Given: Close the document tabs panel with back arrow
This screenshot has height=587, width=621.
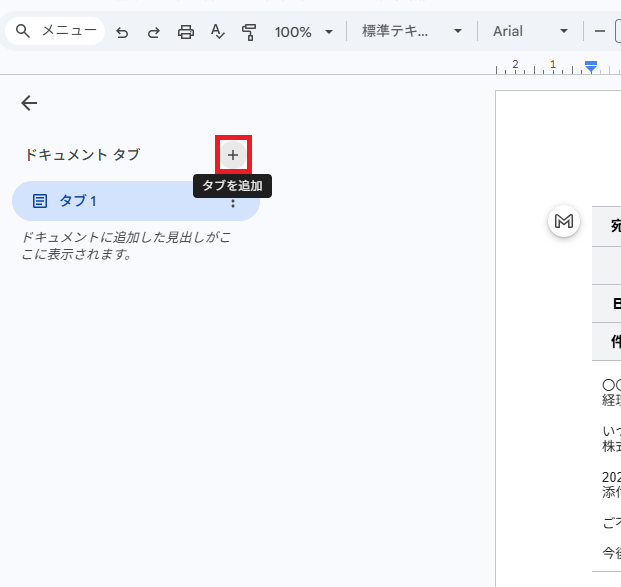Looking at the screenshot, I should (x=29, y=103).
